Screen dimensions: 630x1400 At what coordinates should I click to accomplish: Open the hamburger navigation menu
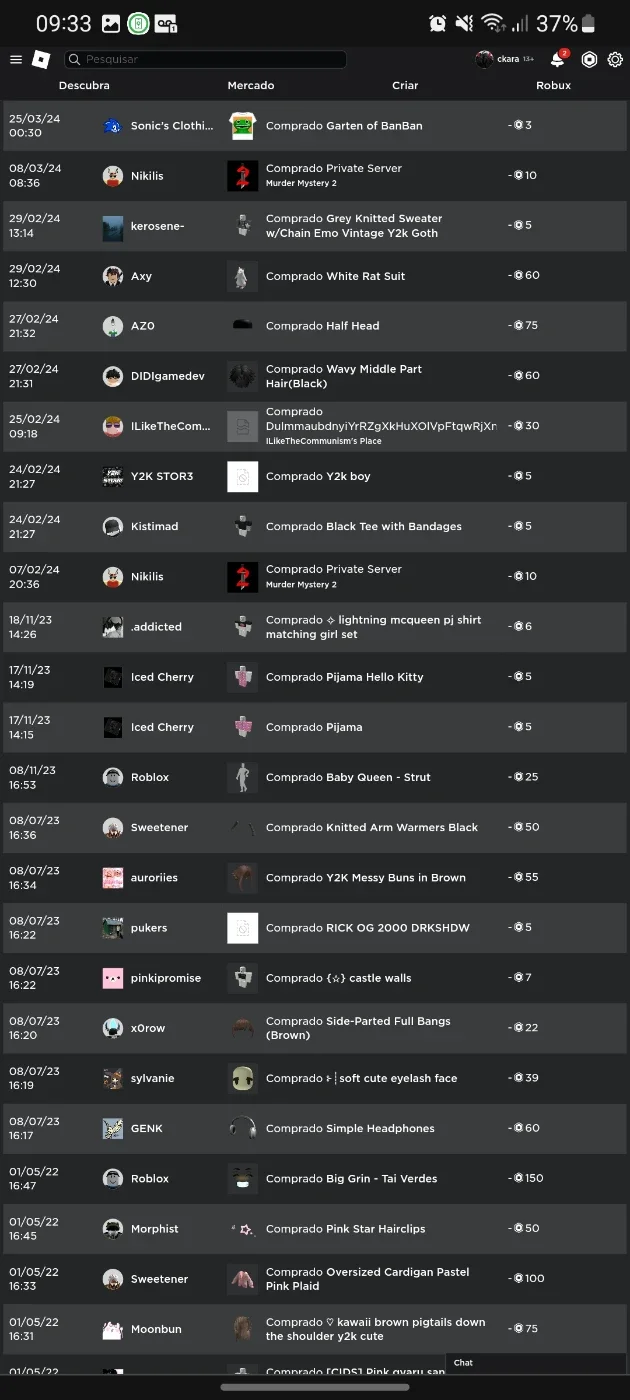[x=16, y=60]
